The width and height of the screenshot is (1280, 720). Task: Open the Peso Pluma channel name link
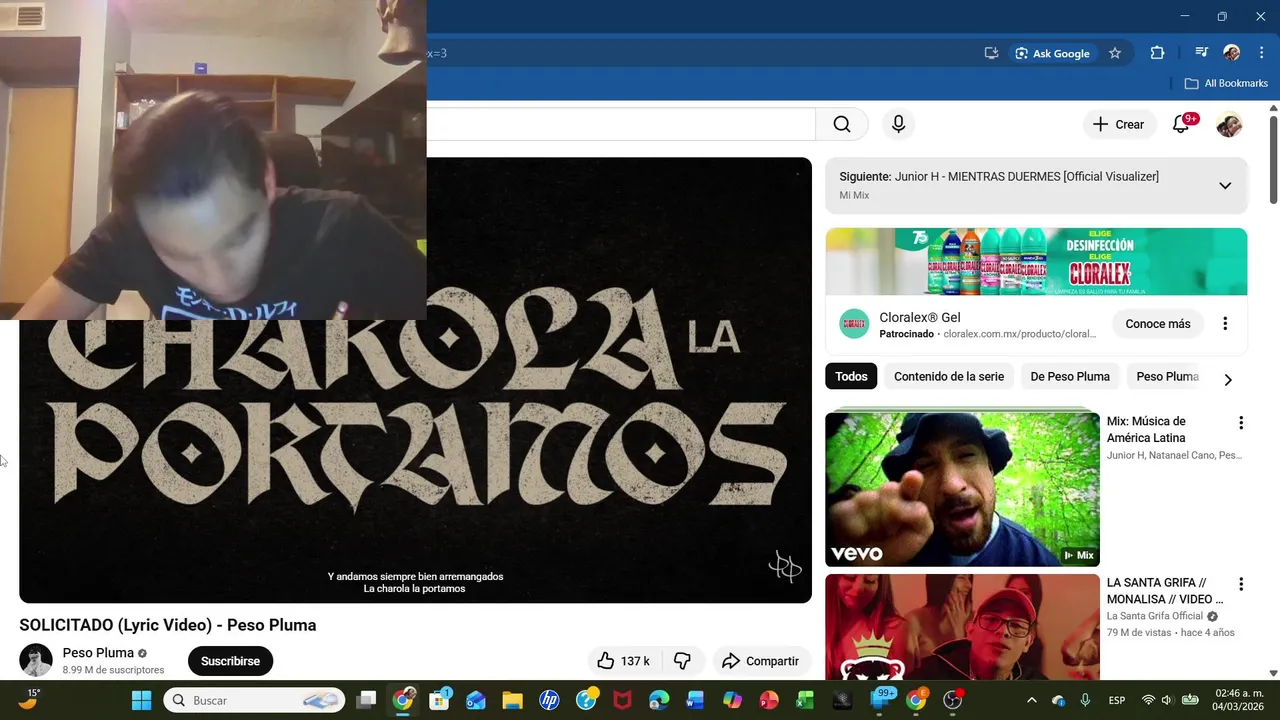pos(98,653)
